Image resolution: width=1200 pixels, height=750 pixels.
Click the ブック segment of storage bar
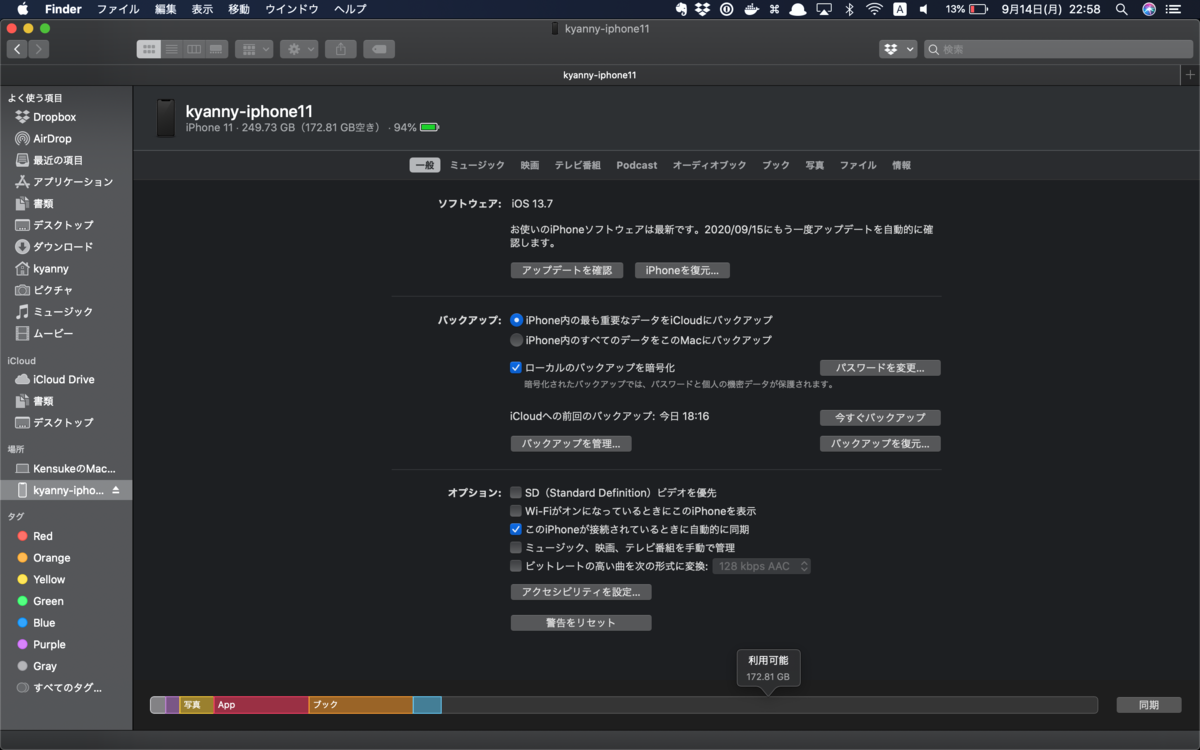click(361, 705)
